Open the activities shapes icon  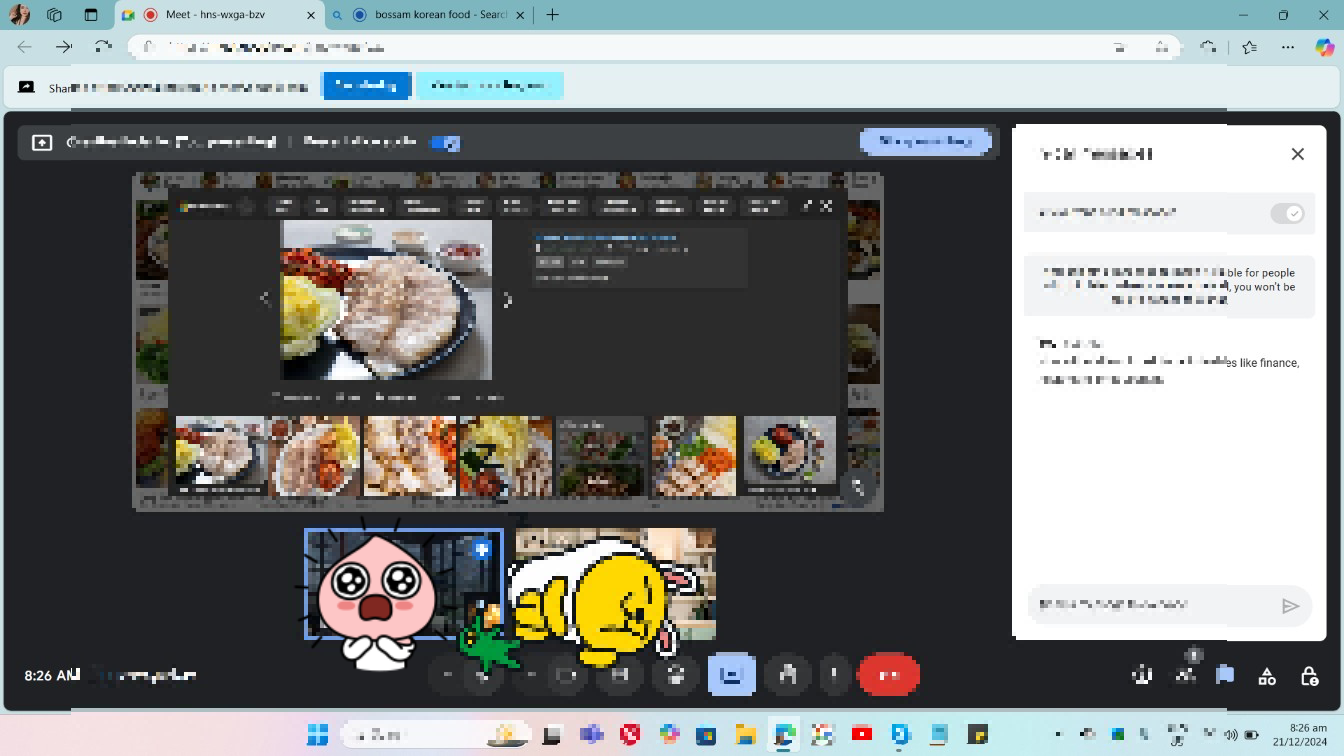point(1267,677)
